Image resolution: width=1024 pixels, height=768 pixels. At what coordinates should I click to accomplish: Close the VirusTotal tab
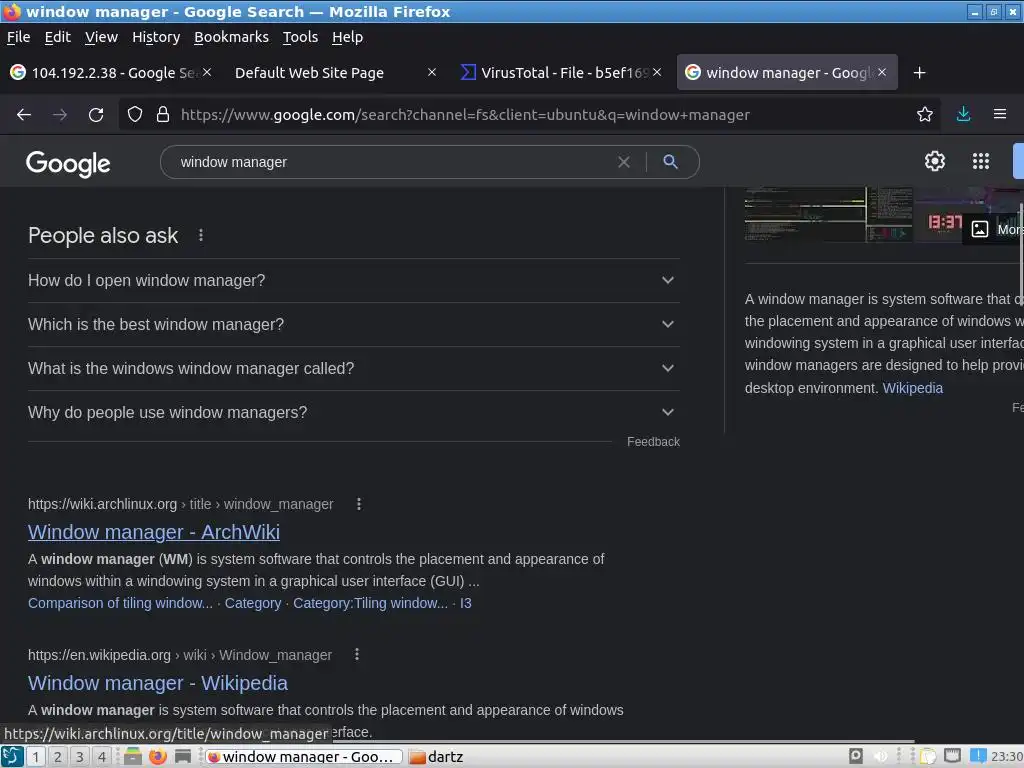click(657, 72)
